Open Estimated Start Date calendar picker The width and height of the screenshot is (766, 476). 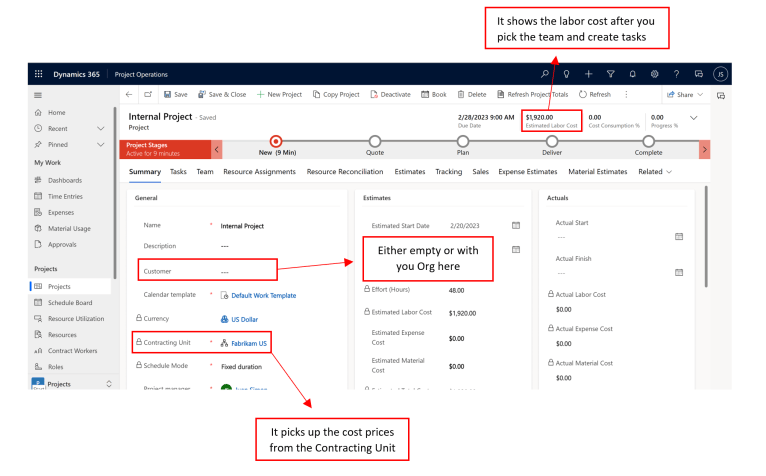coord(516,226)
